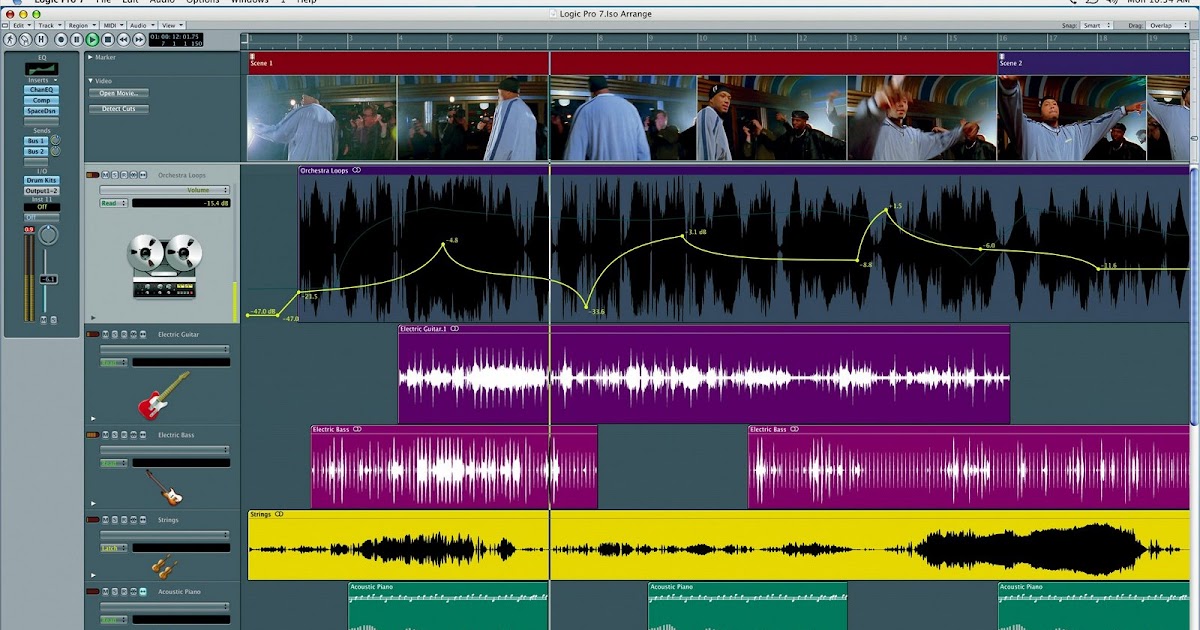This screenshot has height=630, width=1200.
Task: Click the Detect Cuts button
Action: pos(119,109)
